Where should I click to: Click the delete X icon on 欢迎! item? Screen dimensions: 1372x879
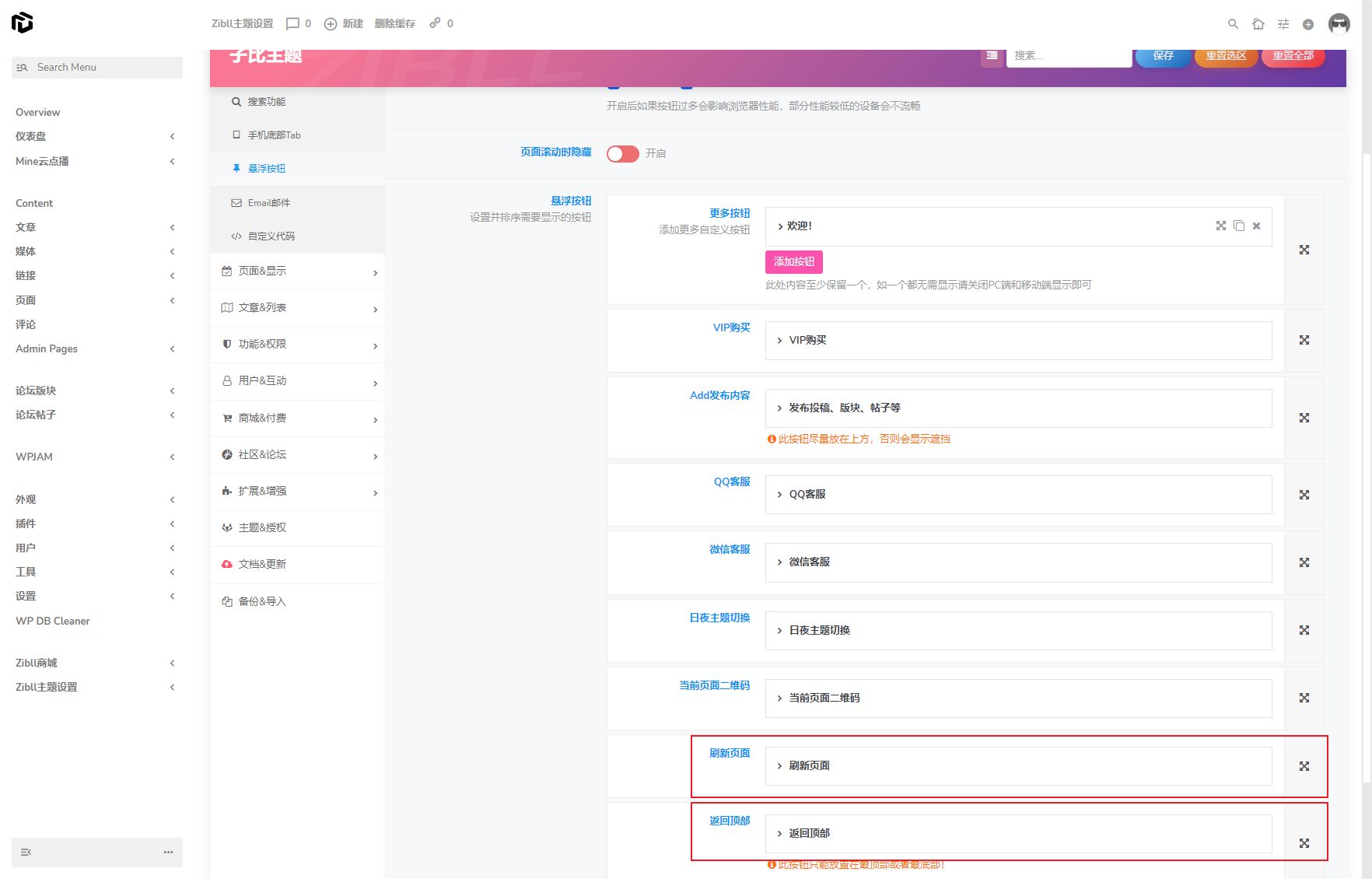click(x=1256, y=226)
